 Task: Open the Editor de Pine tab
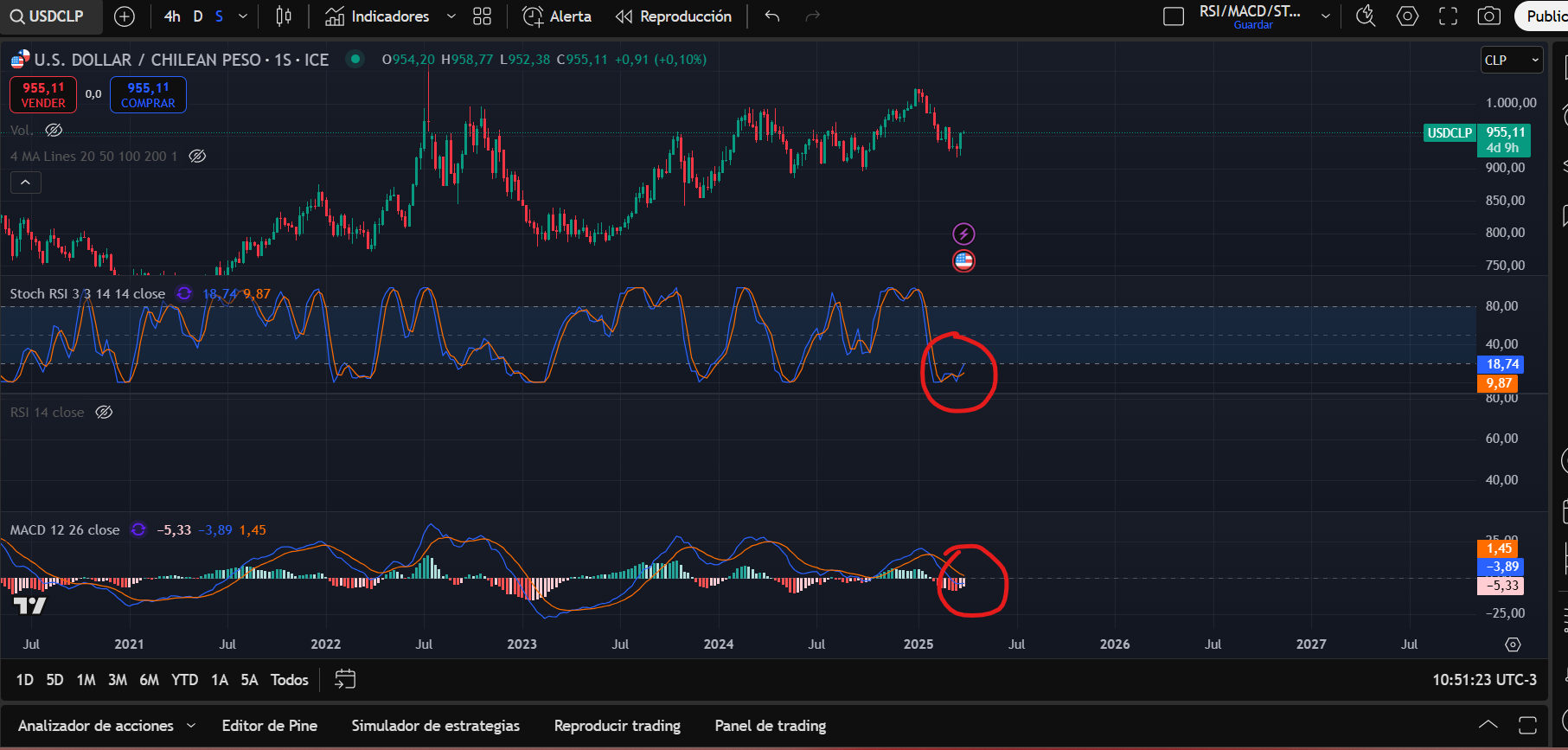269,726
